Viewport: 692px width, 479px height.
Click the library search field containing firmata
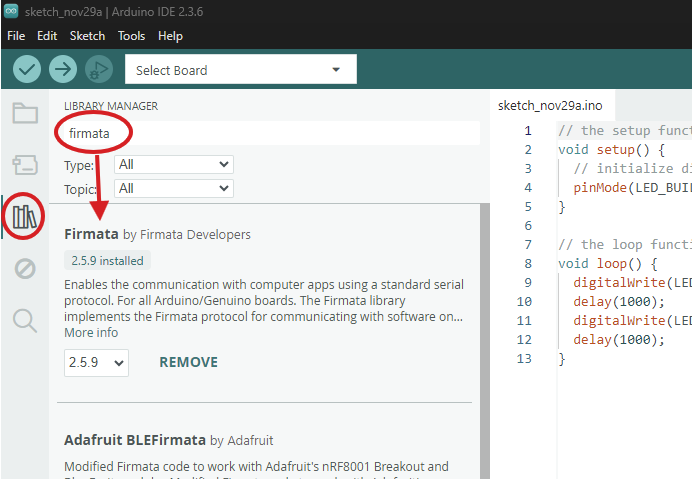[270, 133]
